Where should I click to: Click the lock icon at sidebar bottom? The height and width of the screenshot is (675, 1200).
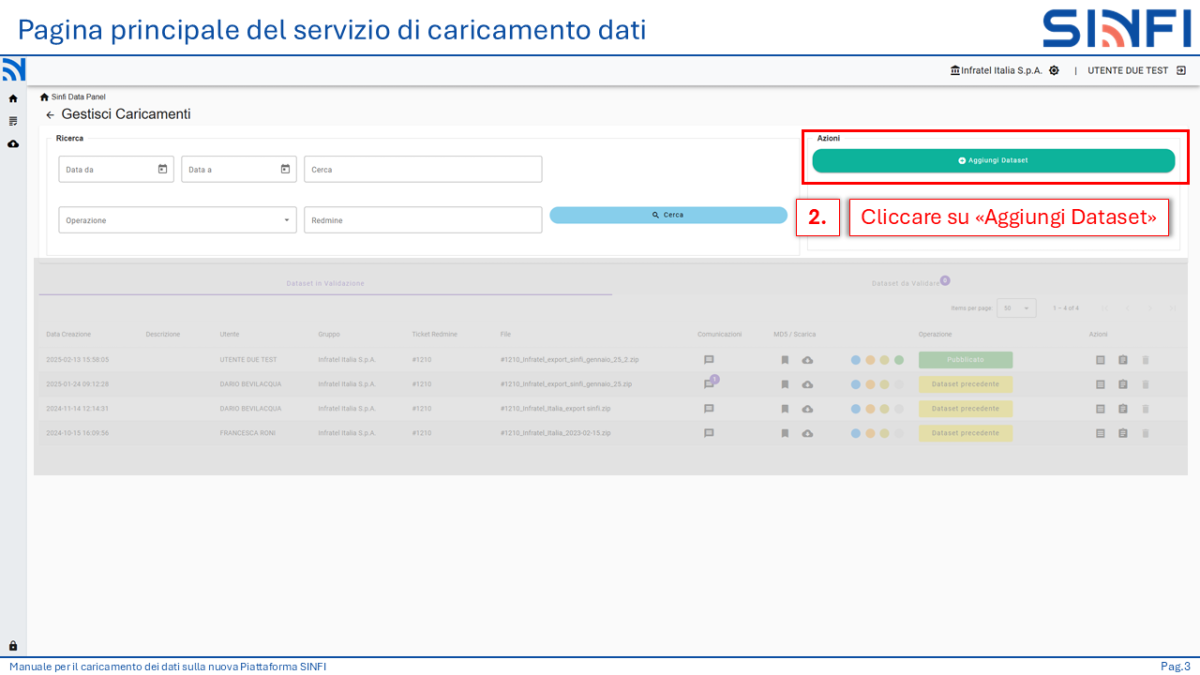coord(11,646)
